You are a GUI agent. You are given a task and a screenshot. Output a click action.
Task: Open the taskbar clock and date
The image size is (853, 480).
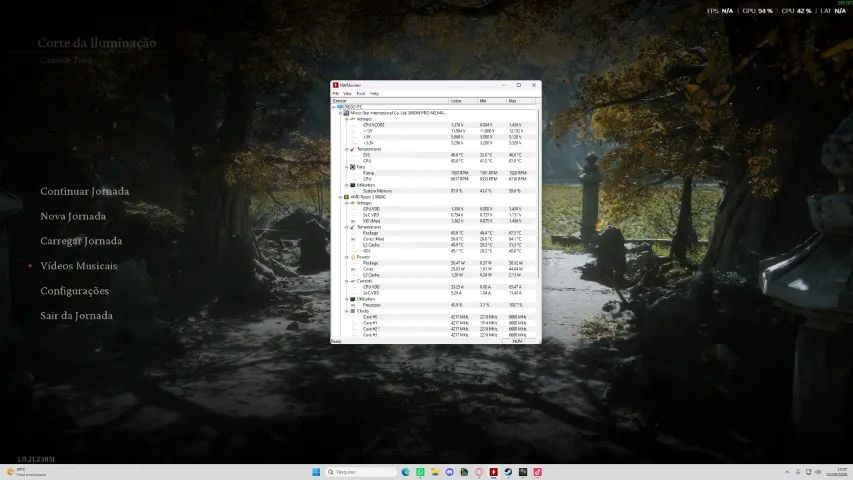pyautogui.click(x=839, y=472)
